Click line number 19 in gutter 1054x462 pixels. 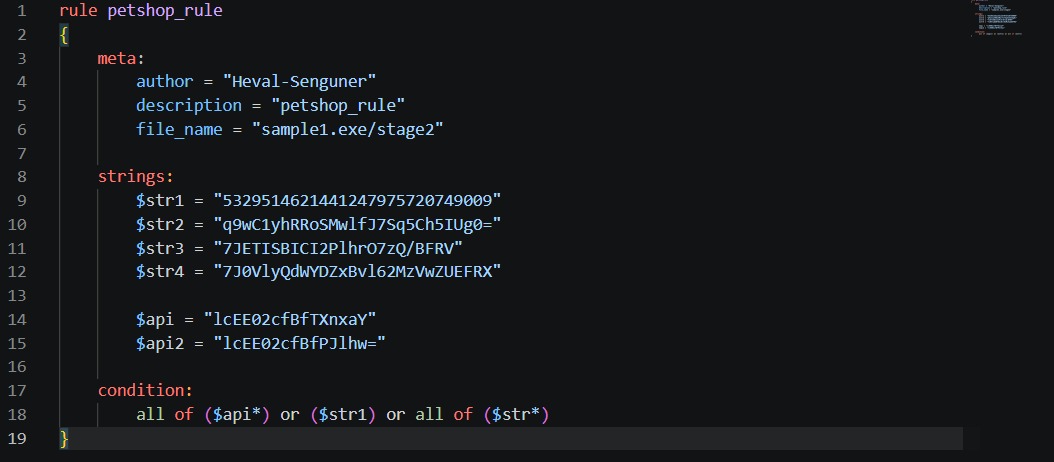tap(17, 438)
